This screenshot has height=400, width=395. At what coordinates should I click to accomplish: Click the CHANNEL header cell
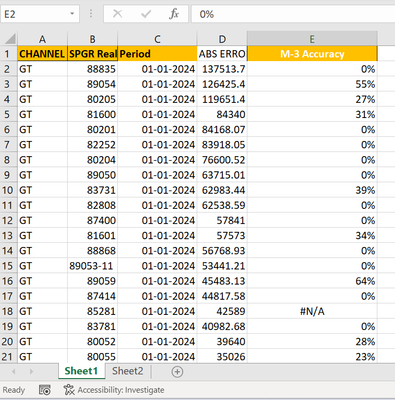[42, 54]
